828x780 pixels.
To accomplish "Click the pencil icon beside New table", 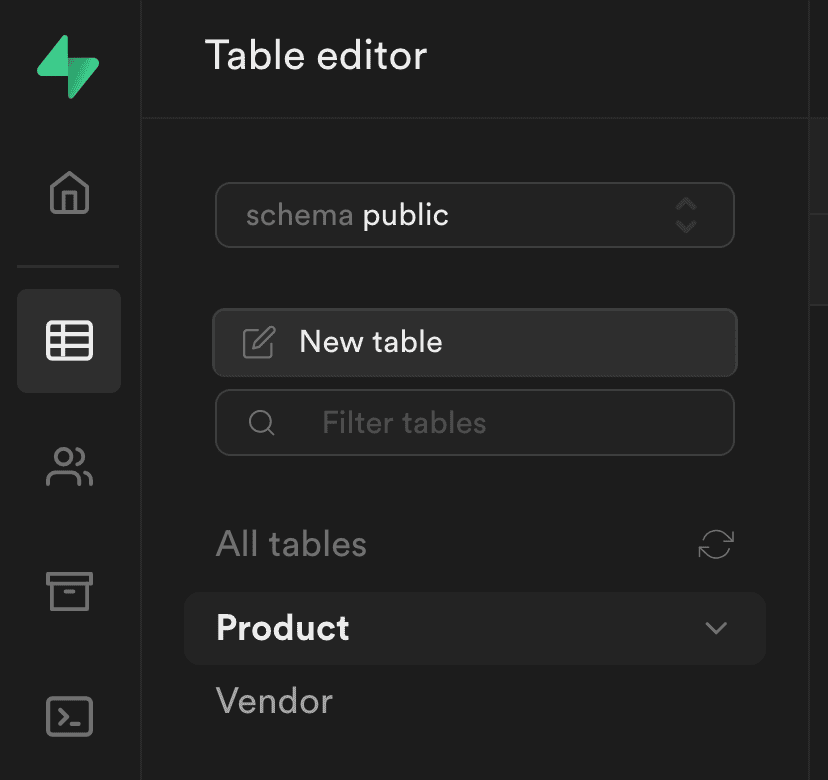I will (x=258, y=343).
